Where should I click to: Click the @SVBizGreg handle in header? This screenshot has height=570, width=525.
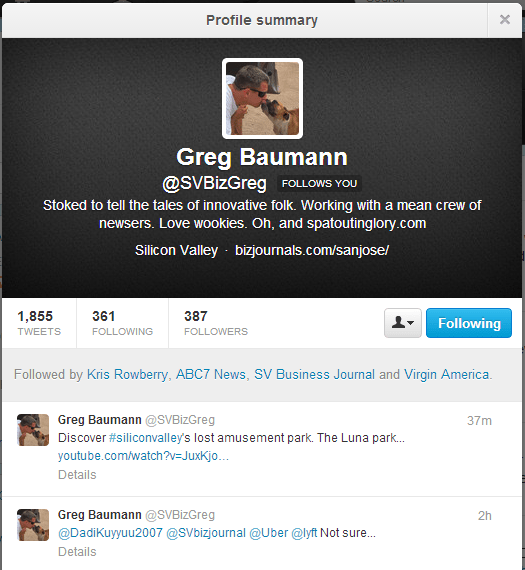click(215, 183)
